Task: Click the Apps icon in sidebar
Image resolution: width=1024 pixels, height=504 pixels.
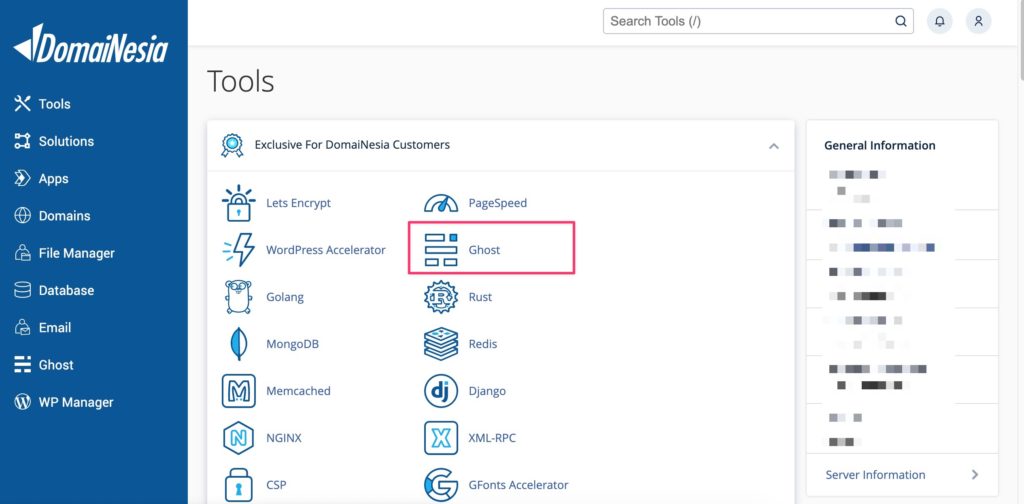Action: [x=22, y=178]
